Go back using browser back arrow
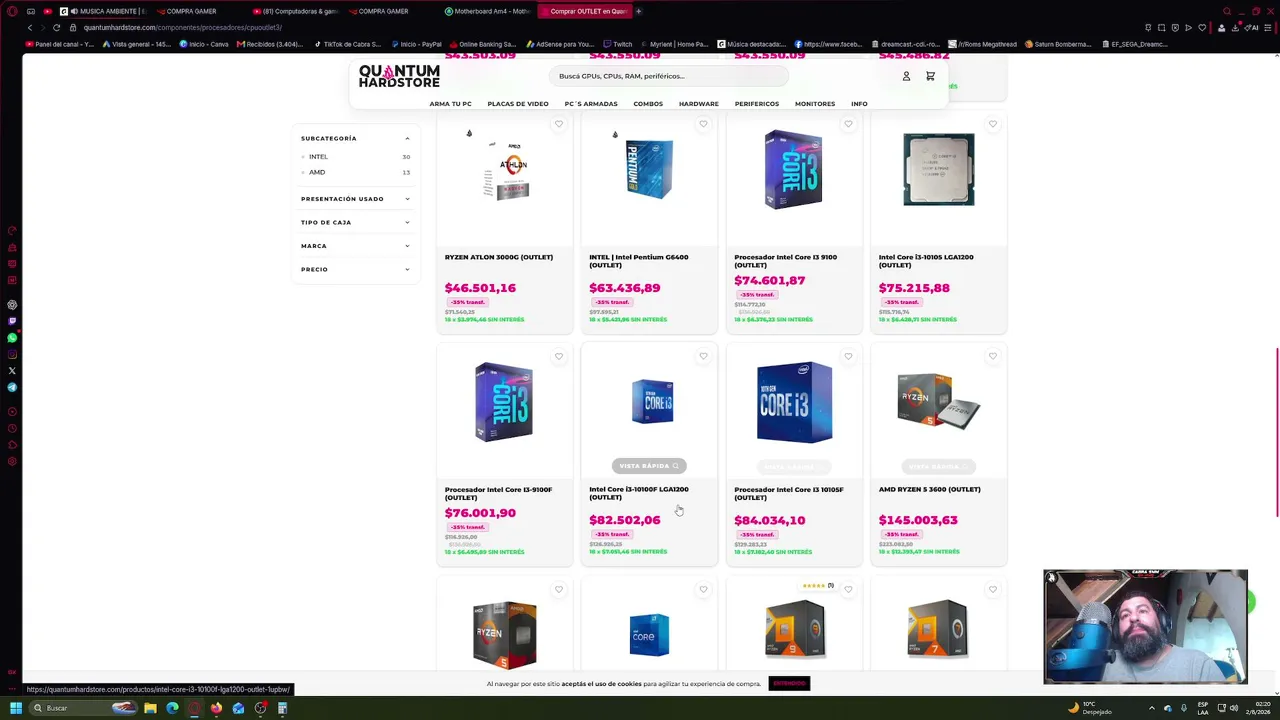Viewport: 1280px width, 720px height. [x=29, y=27]
